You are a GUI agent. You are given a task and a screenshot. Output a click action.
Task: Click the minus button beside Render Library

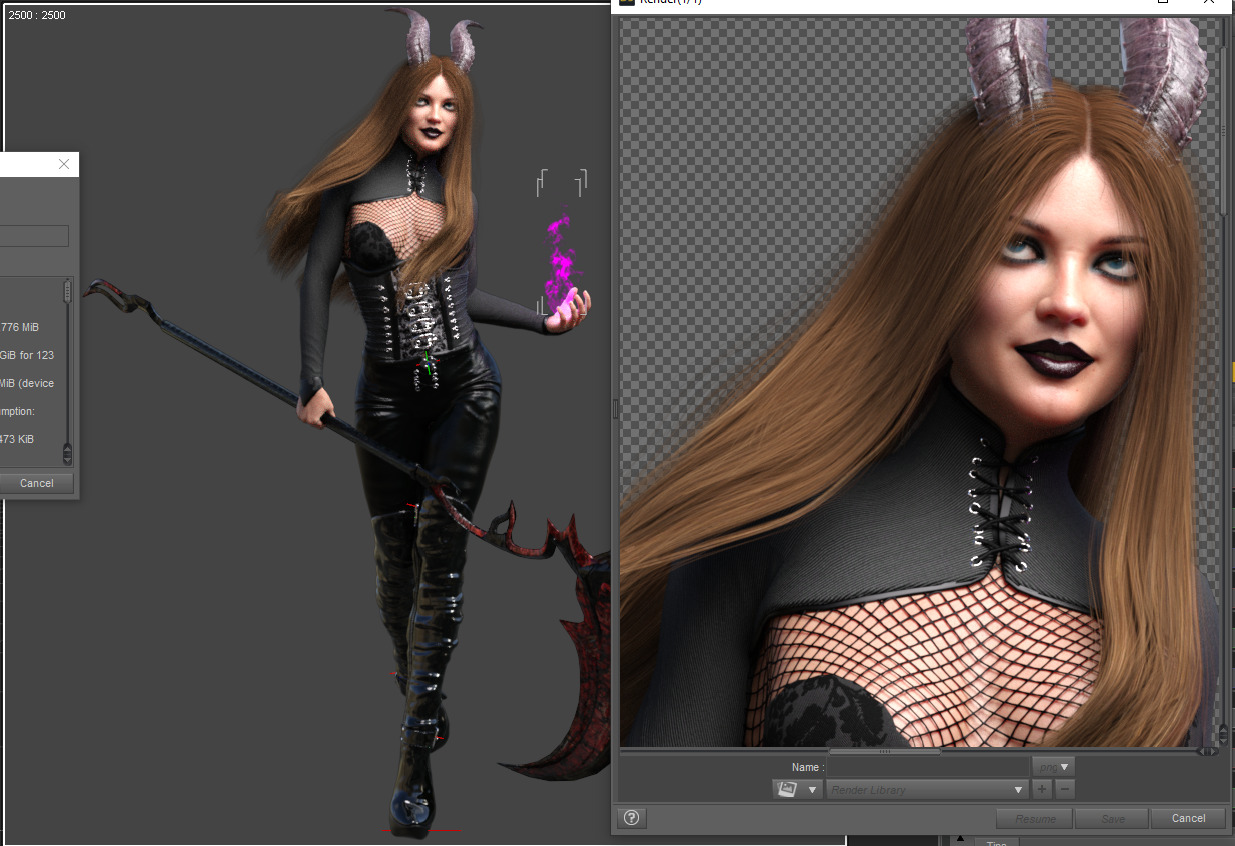pos(1065,790)
